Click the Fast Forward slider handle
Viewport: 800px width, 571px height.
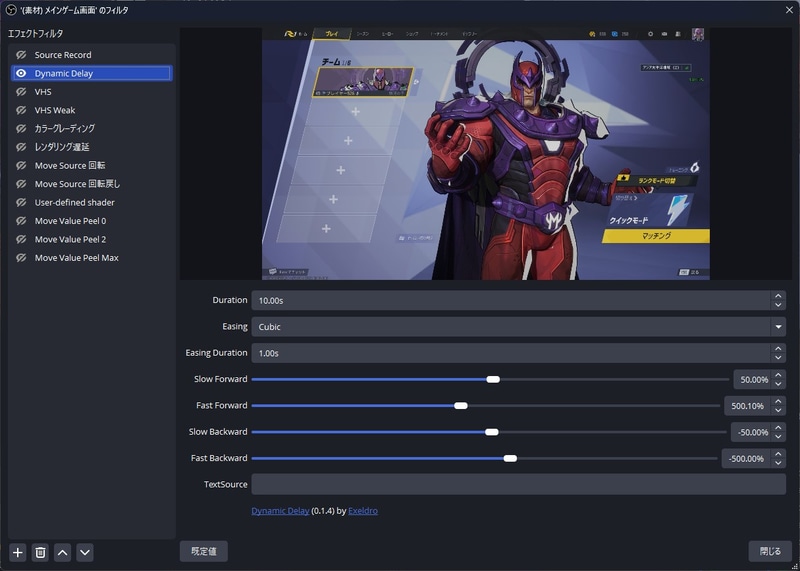(461, 406)
